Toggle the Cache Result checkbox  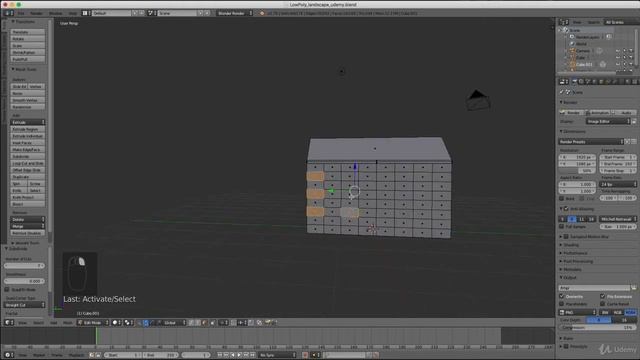click(x=602, y=304)
